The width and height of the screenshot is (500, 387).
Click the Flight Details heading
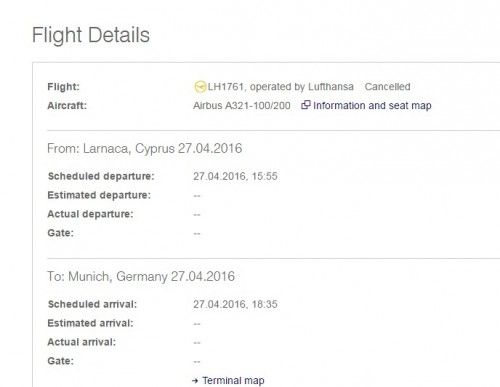click(x=91, y=35)
